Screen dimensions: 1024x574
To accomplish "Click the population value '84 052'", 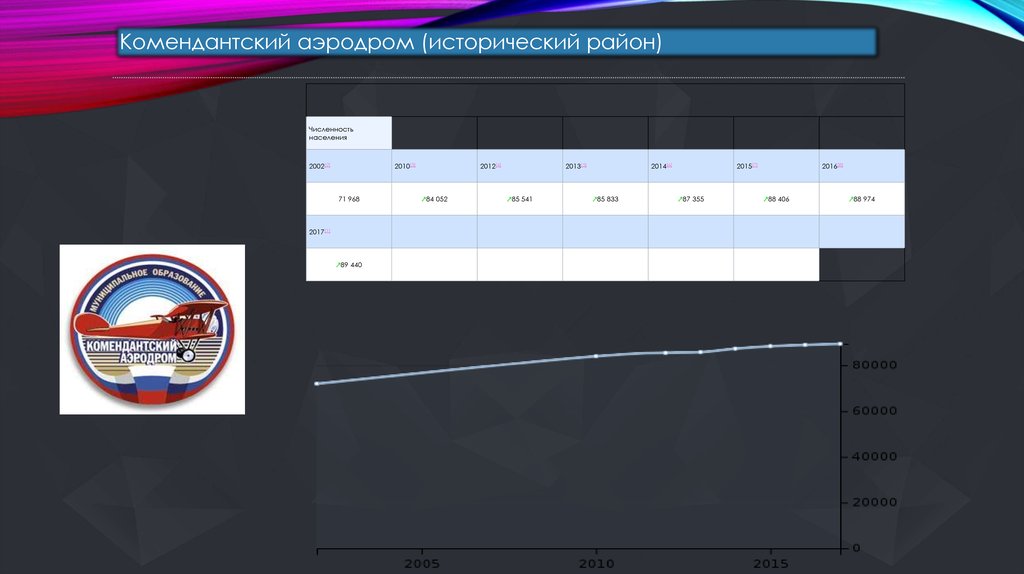I will coord(437,199).
